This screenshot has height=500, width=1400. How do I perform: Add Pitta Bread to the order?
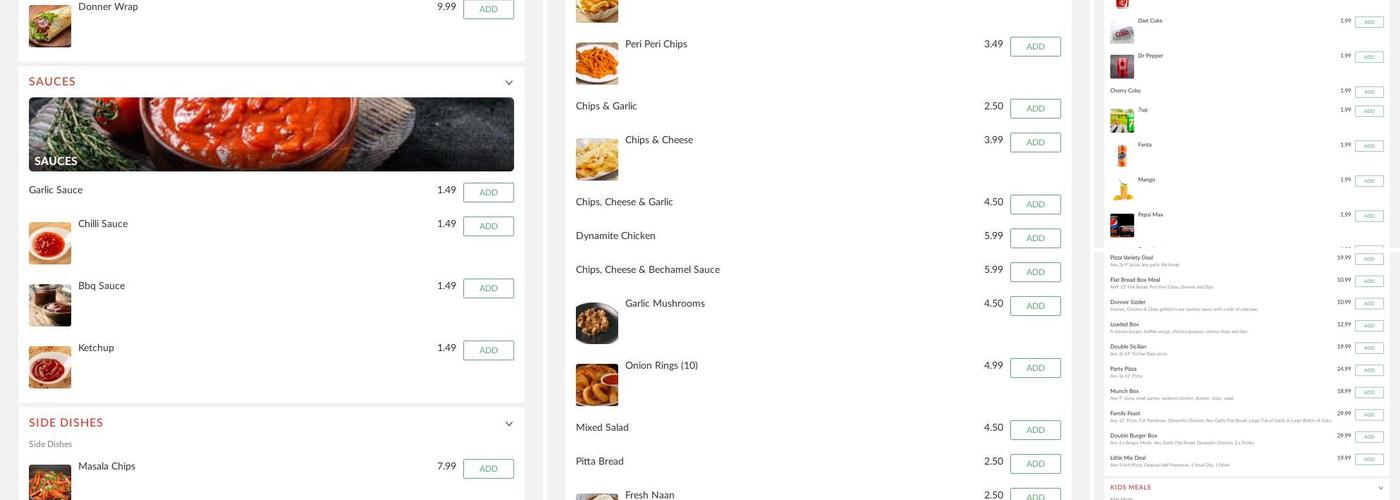point(1035,465)
